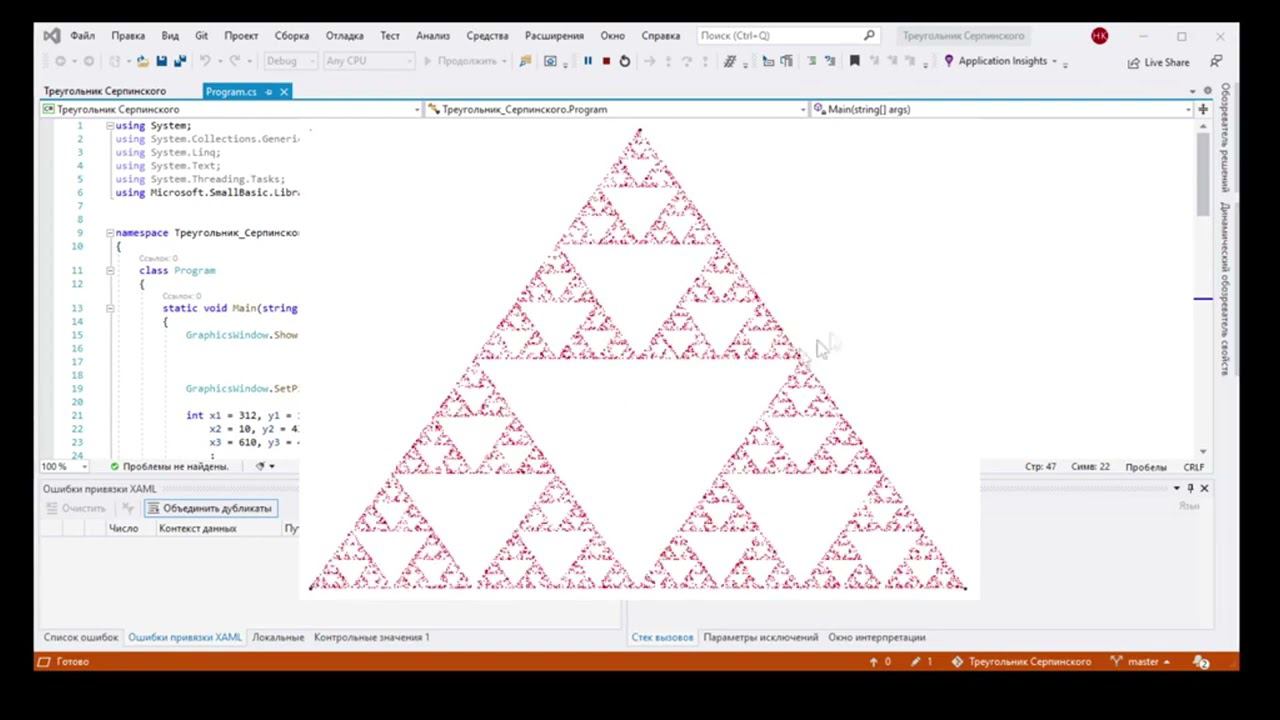Pin the Program.cs tab

[x=268, y=92]
